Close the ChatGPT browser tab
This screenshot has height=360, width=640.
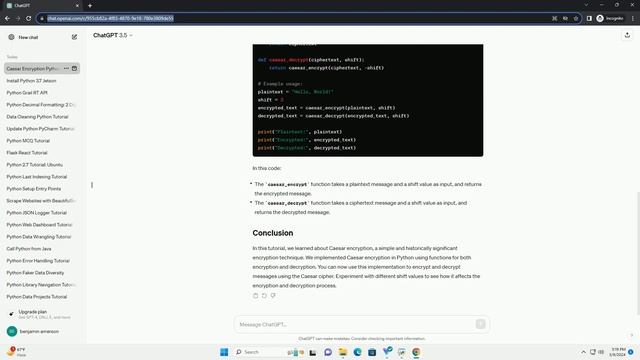click(x=77, y=6)
